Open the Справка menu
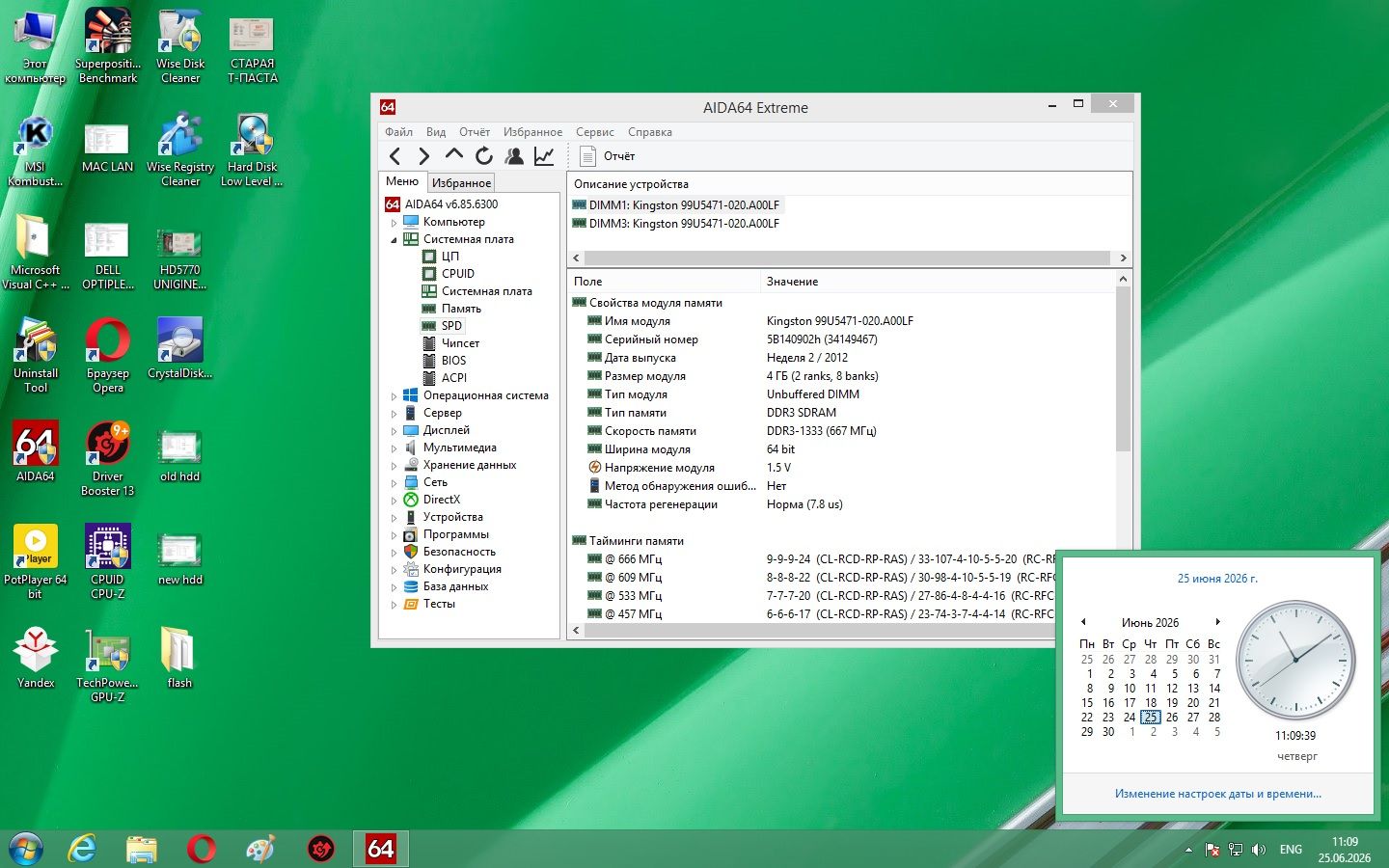The image size is (1389, 868). pyautogui.click(x=650, y=132)
